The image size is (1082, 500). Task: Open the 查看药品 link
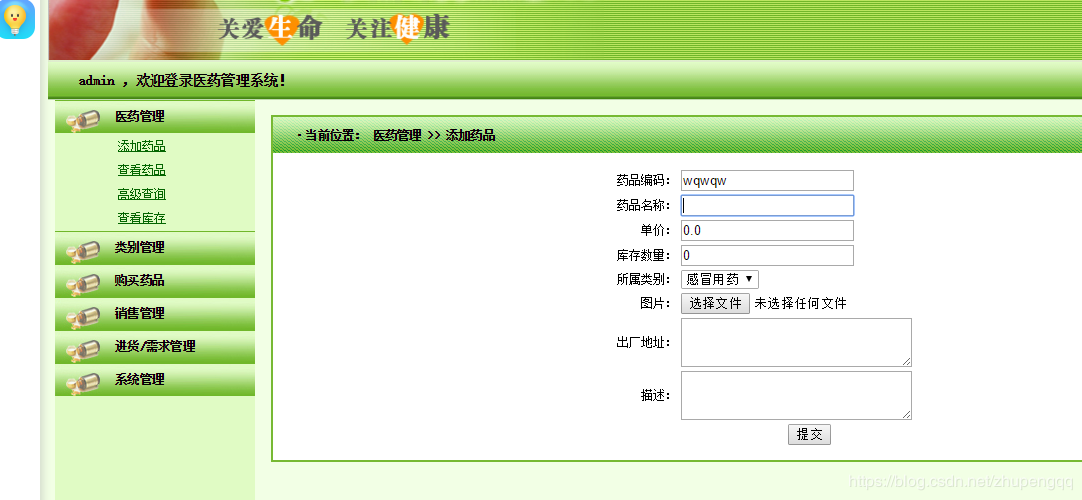point(141,170)
